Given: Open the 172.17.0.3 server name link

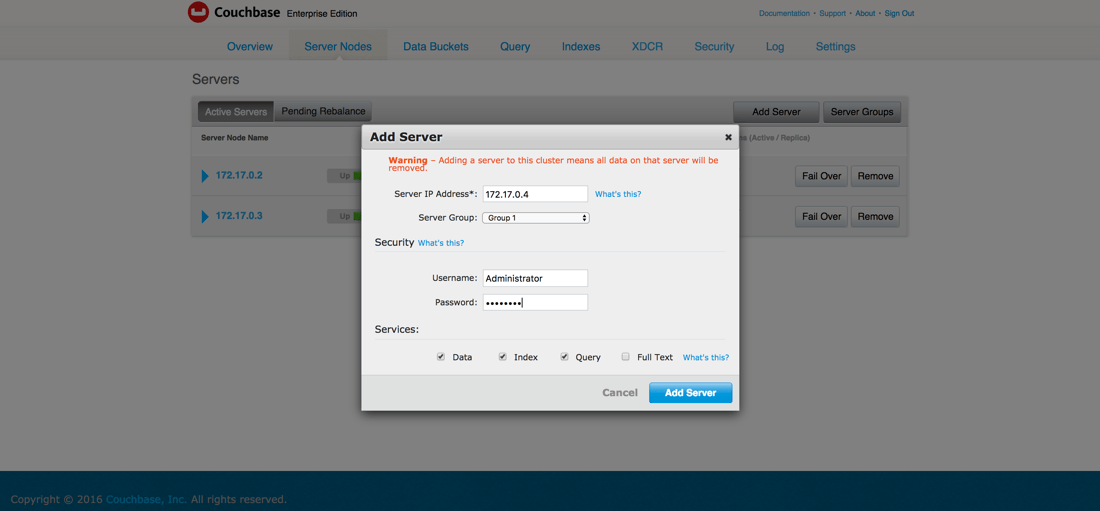Looking at the screenshot, I should click(239, 216).
